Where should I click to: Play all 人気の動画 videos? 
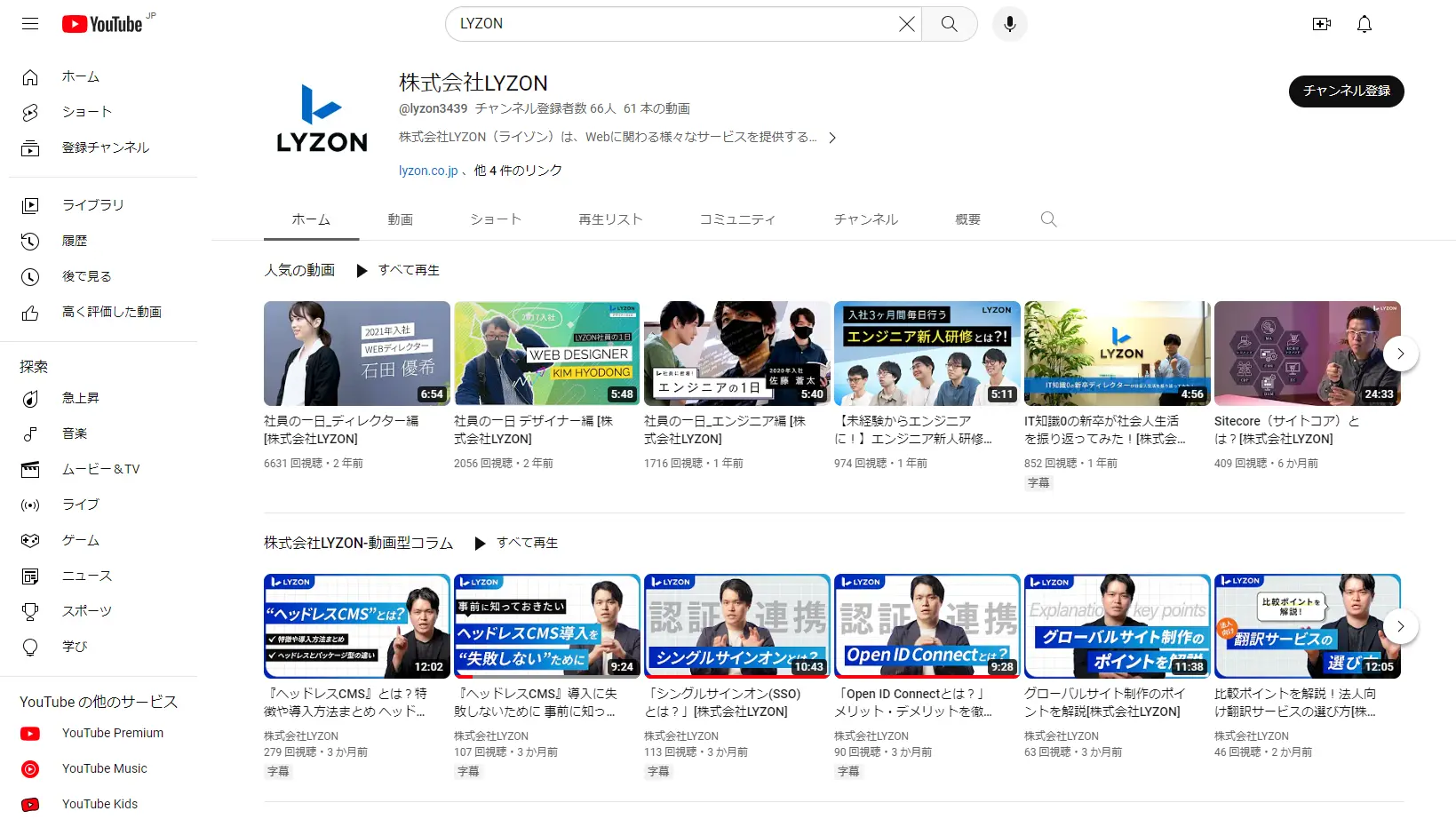coord(397,270)
